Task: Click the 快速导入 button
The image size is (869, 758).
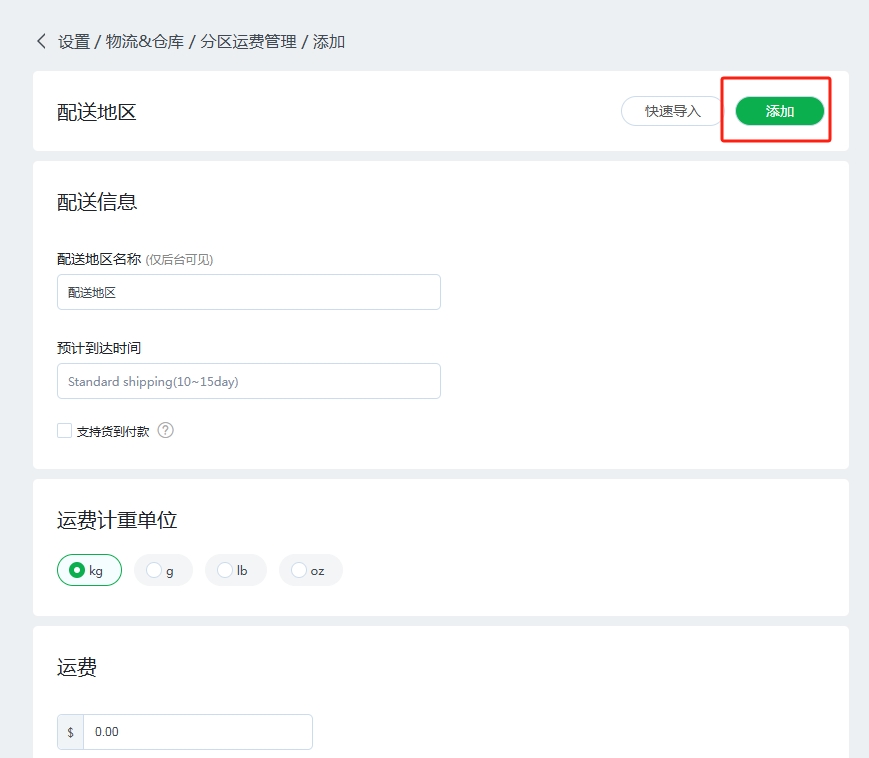Action: (x=672, y=111)
